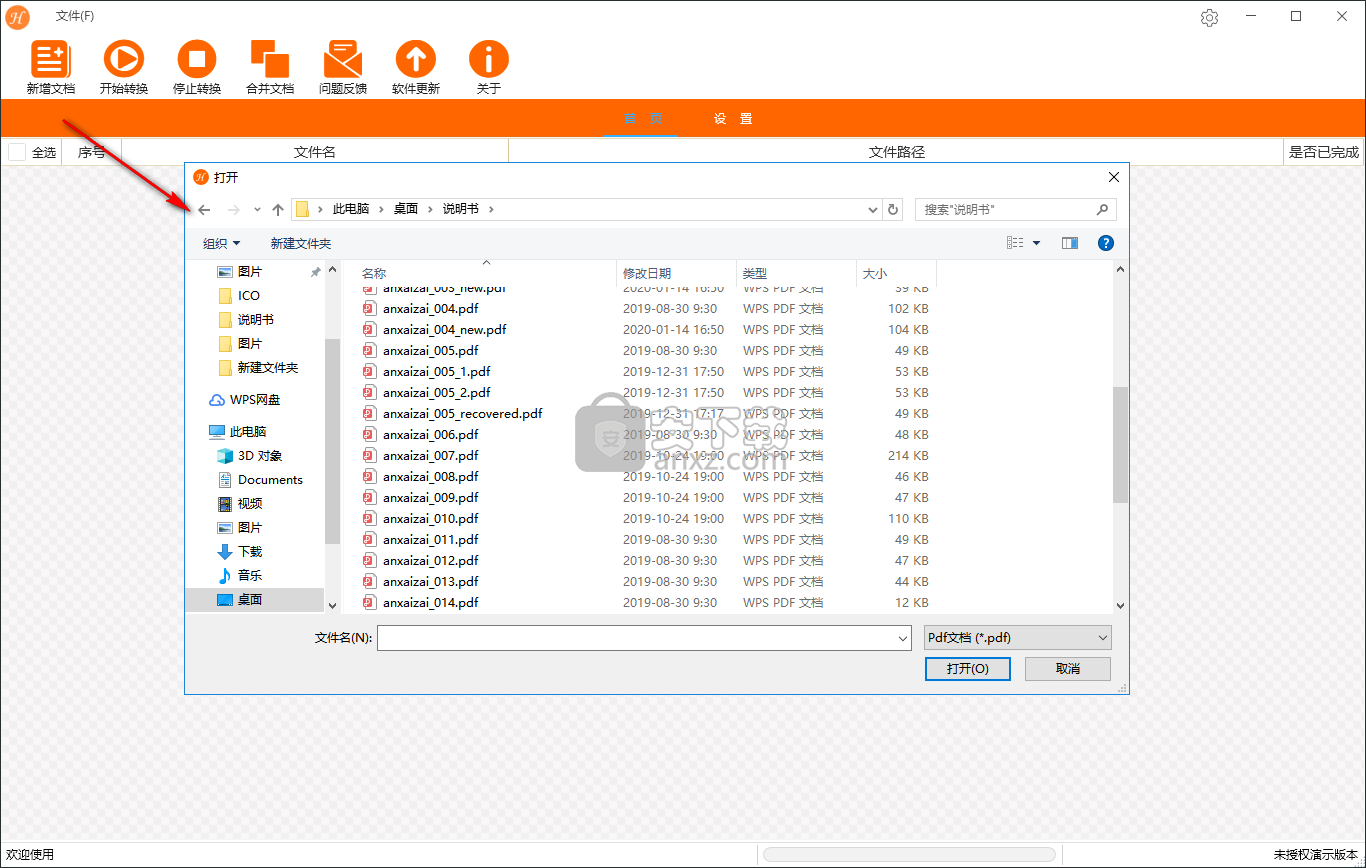Refresh the folder listing
The height and width of the screenshot is (868, 1366).
(x=894, y=209)
